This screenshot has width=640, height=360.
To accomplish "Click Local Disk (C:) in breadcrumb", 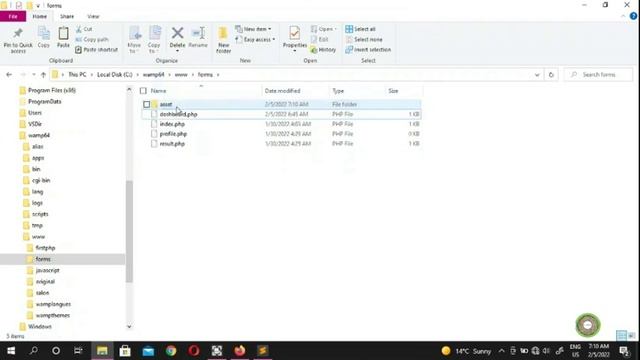I will (x=115, y=75).
